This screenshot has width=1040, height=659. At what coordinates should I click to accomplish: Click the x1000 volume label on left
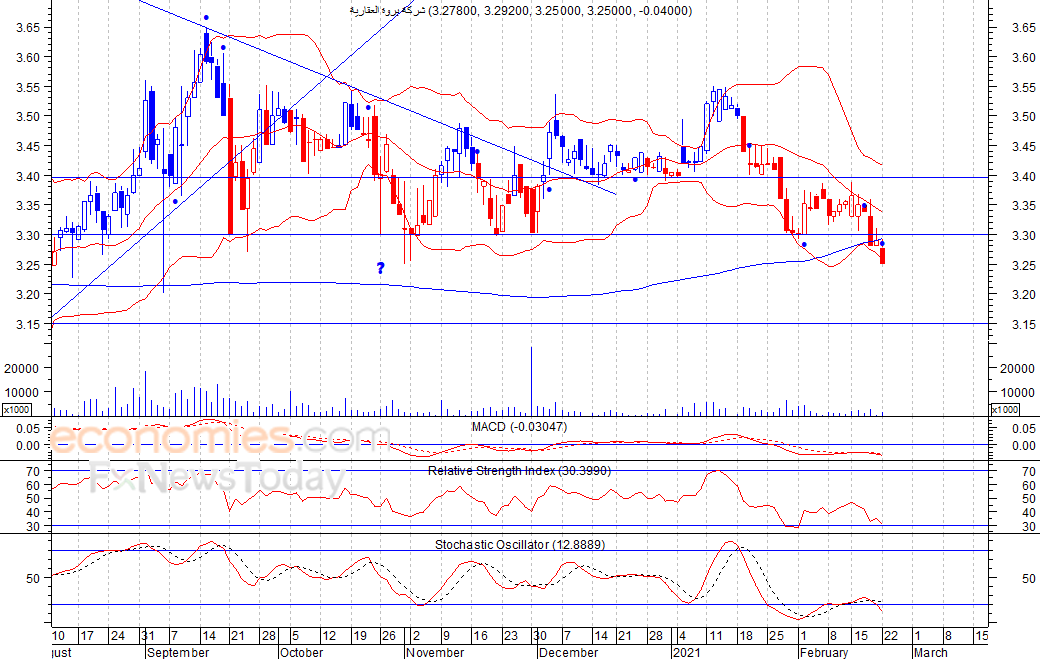click(x=16, y=410)
